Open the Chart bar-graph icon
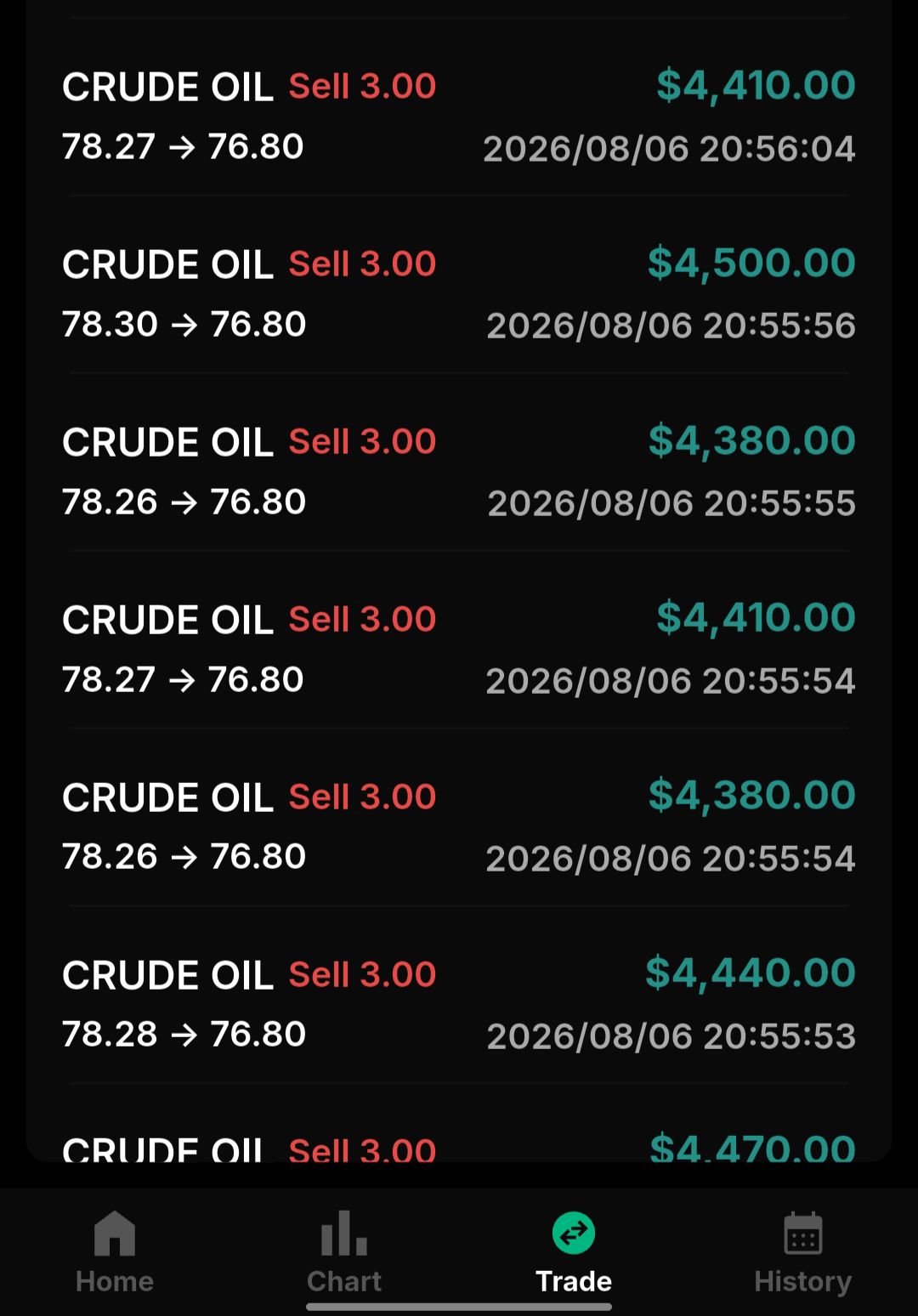 344,1234
